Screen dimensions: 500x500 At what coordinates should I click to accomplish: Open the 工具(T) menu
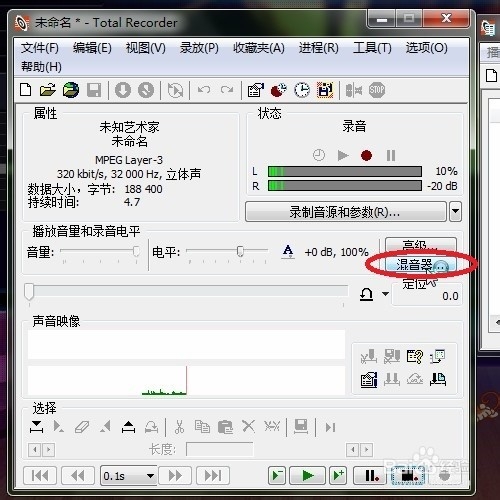372,48
